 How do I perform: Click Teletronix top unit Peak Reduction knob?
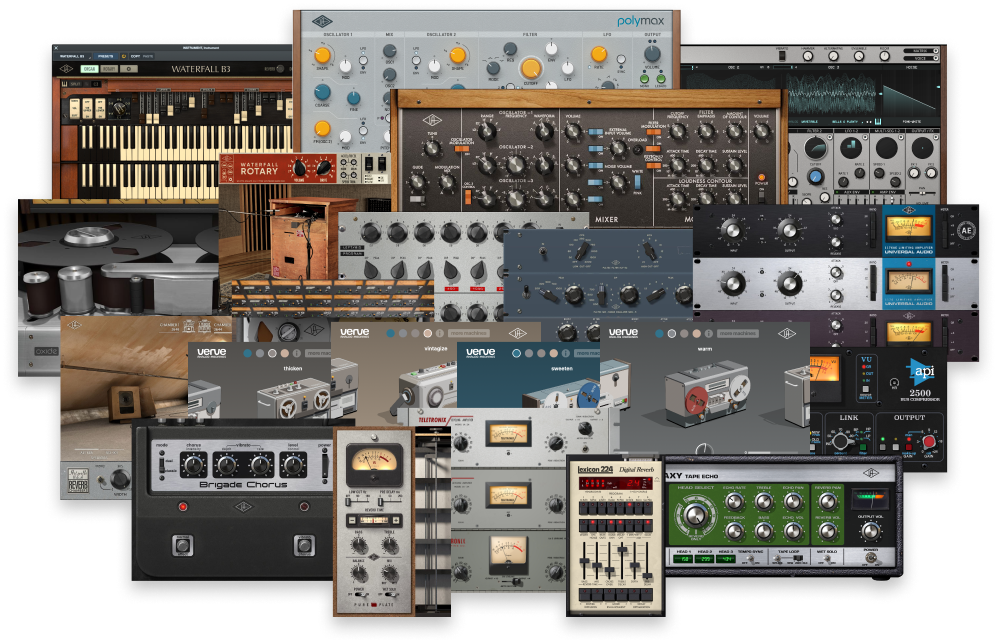coord(555,443)
